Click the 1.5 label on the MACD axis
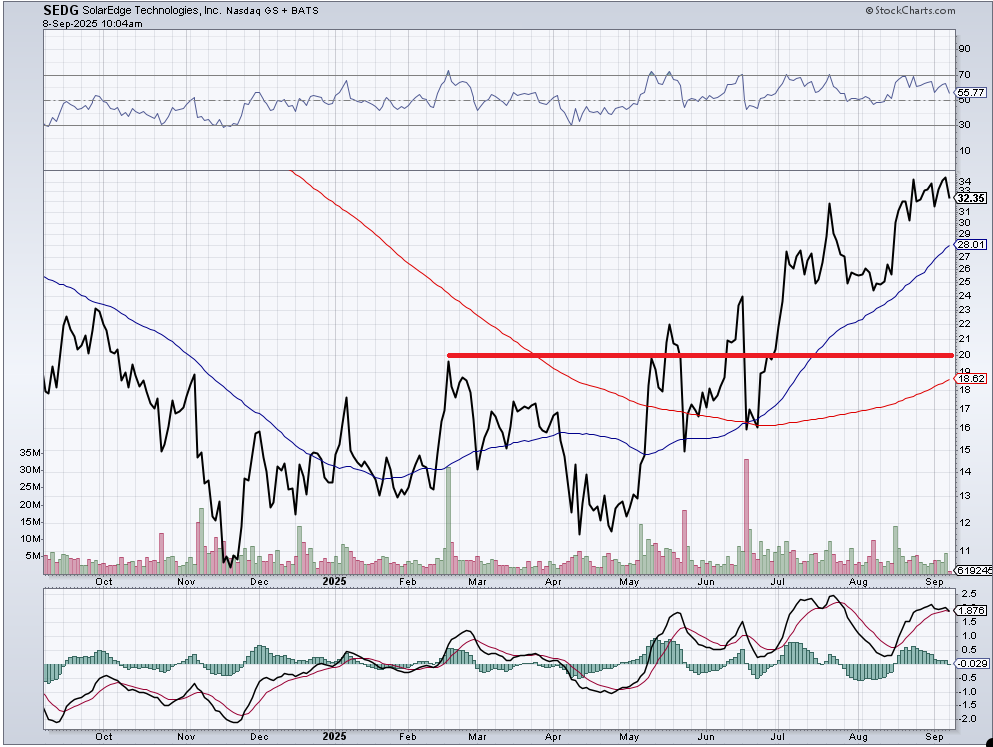993x747 pixels. (969, 622)
